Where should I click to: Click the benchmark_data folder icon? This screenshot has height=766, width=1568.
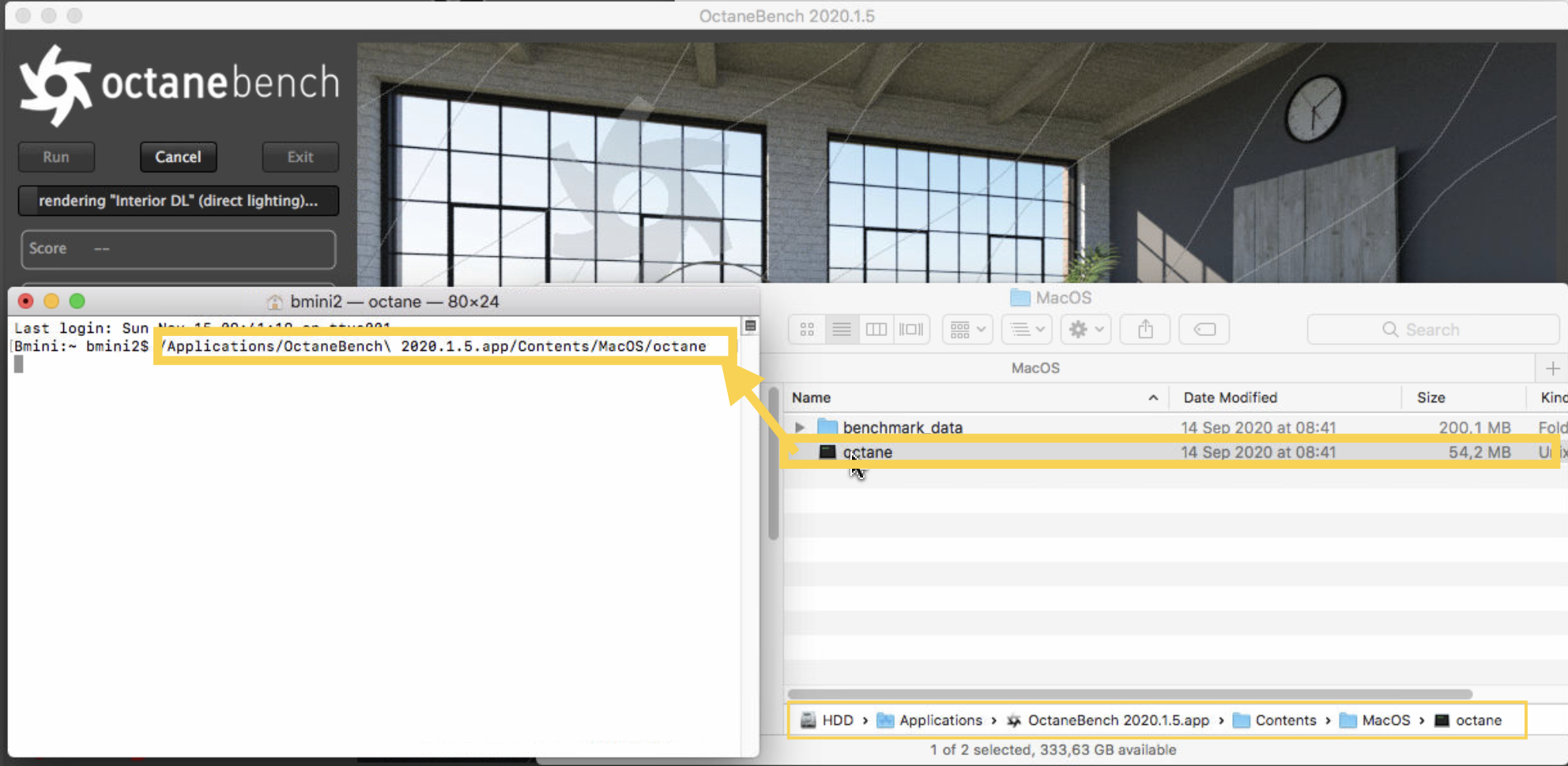pos(827,428)
